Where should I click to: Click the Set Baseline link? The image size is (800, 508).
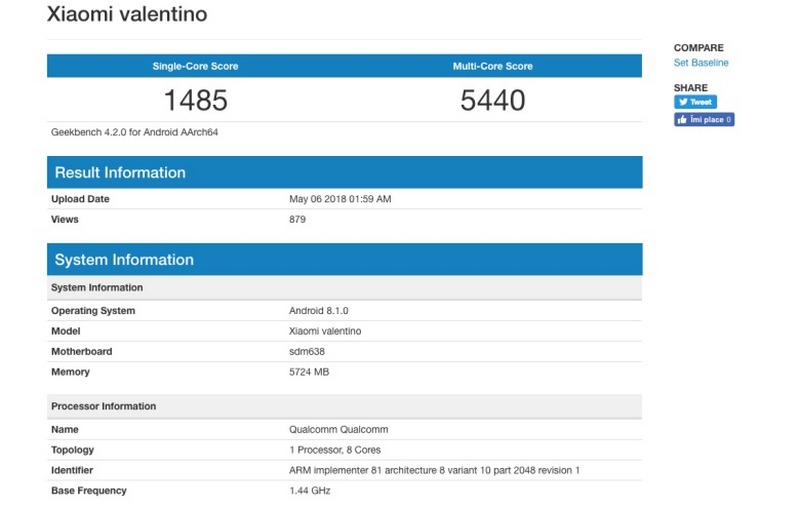701,63
